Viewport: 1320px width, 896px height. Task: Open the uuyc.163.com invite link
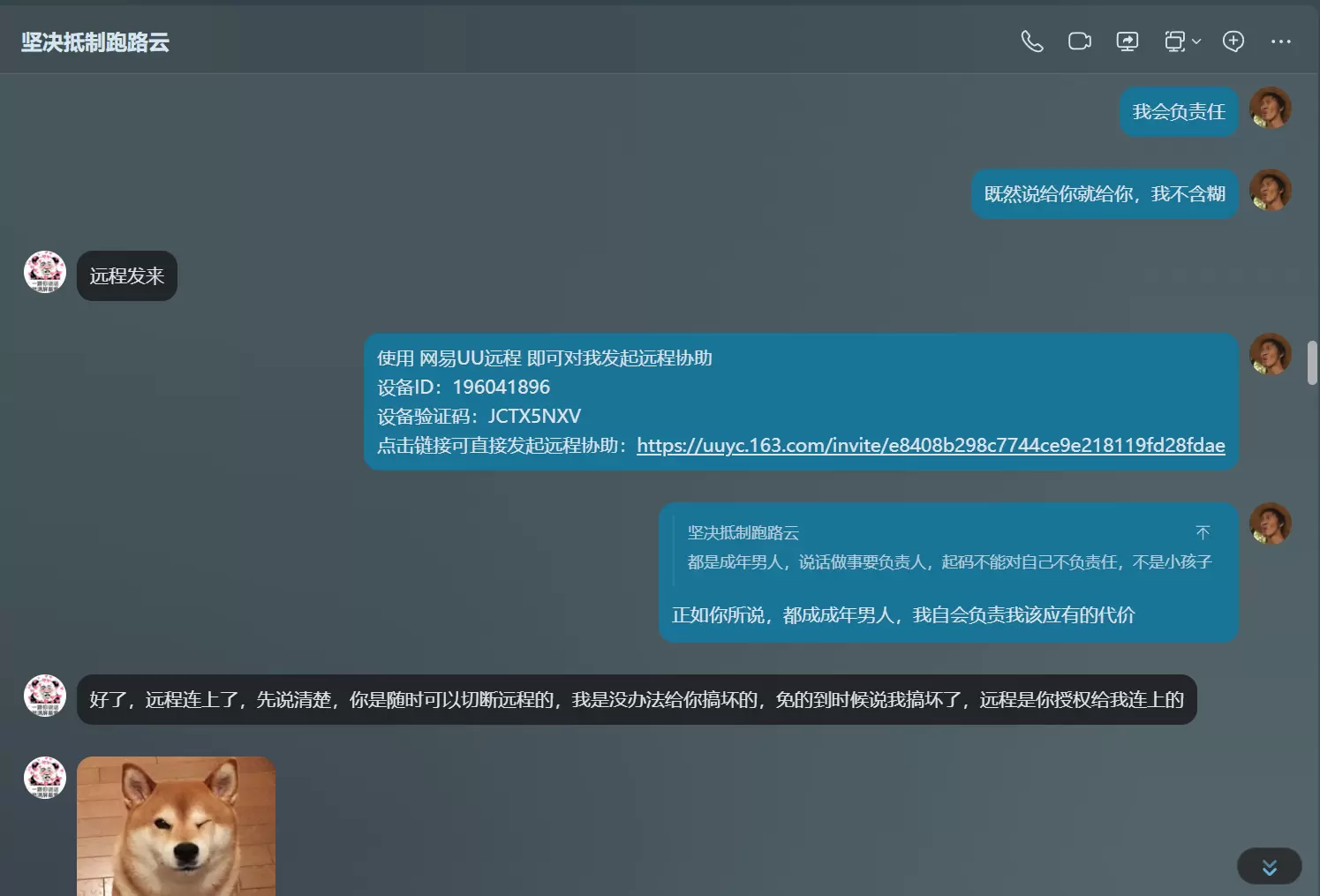click(x=931, y=445)
